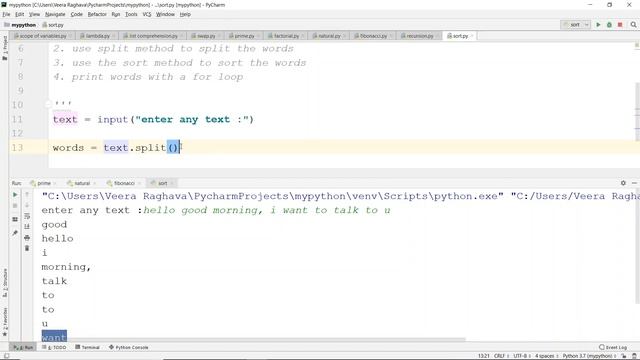
Task: Select the prime tab in Run panel
Action: pos(43,183)
